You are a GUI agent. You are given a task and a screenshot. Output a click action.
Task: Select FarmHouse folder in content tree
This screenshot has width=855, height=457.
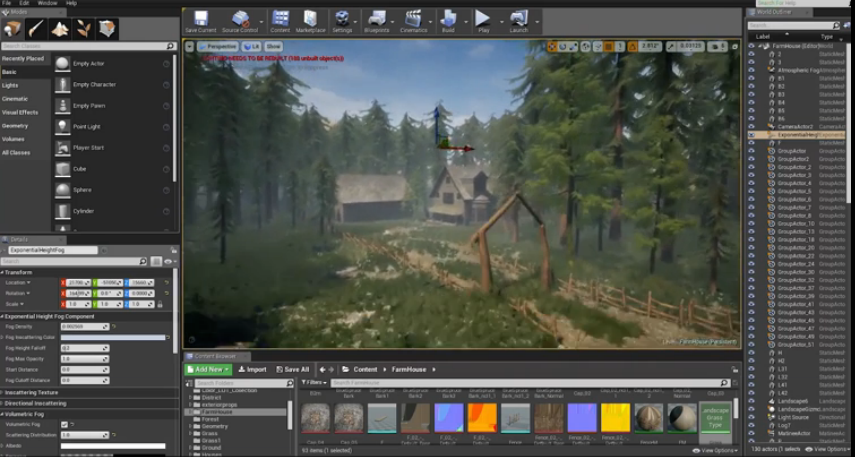[x=216, y=412]
